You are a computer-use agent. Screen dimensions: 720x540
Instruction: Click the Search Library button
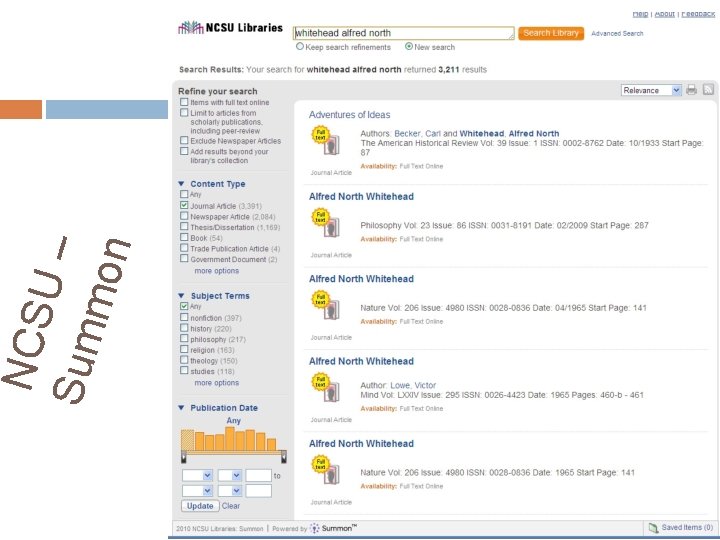coord(551,33)
